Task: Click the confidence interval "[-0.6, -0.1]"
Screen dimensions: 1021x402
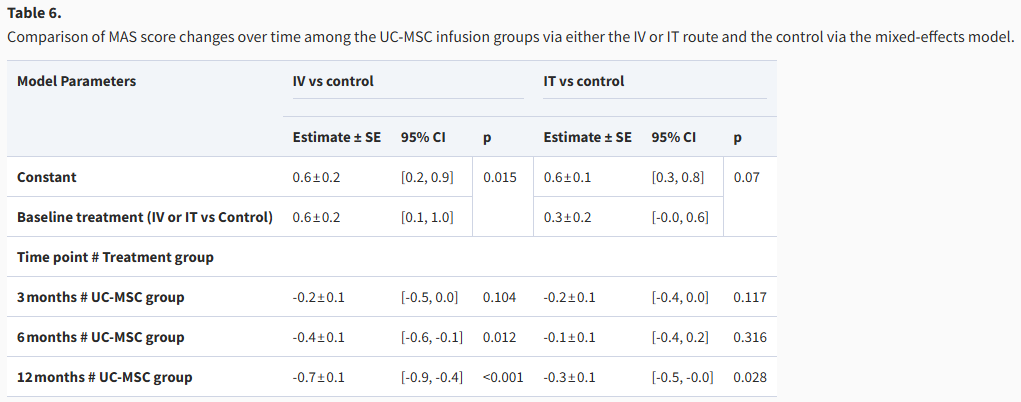Action: pos(431,337)
